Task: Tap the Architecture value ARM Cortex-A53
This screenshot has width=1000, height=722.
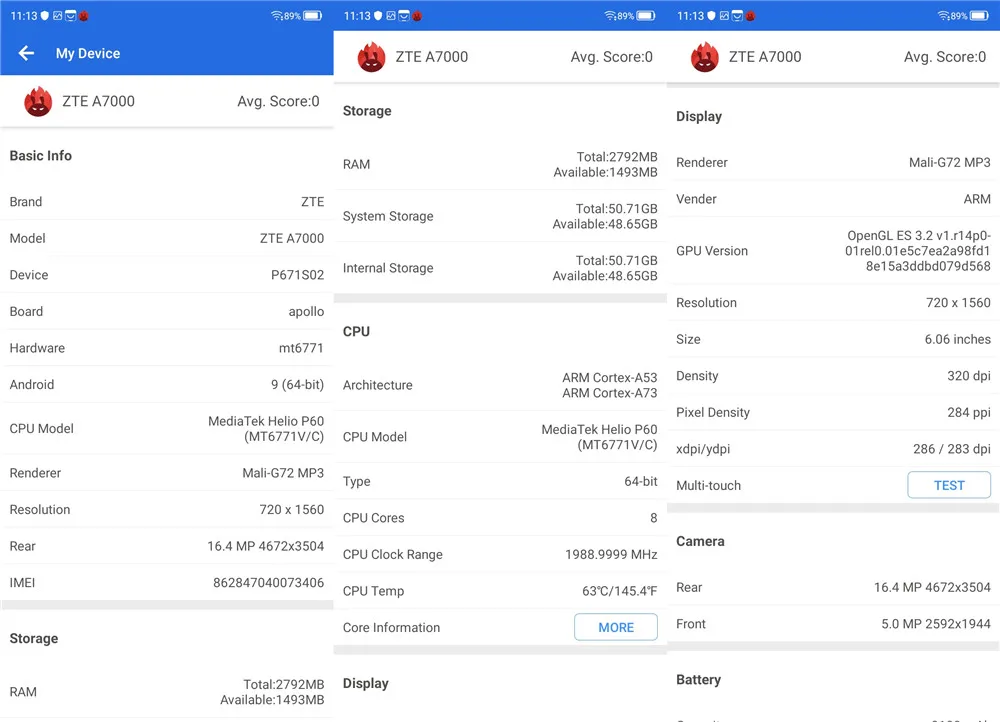Action: point(610,378)
